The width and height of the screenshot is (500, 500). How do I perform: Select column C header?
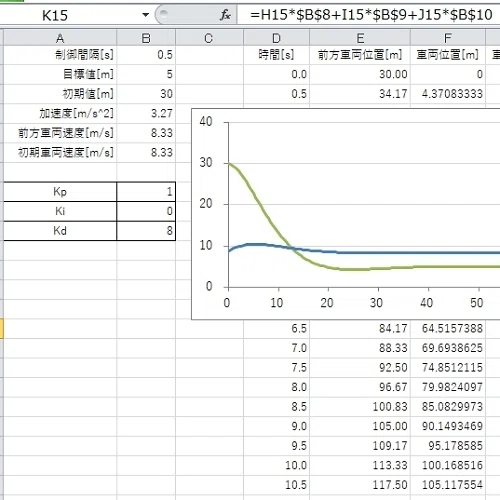coord(209,38)
